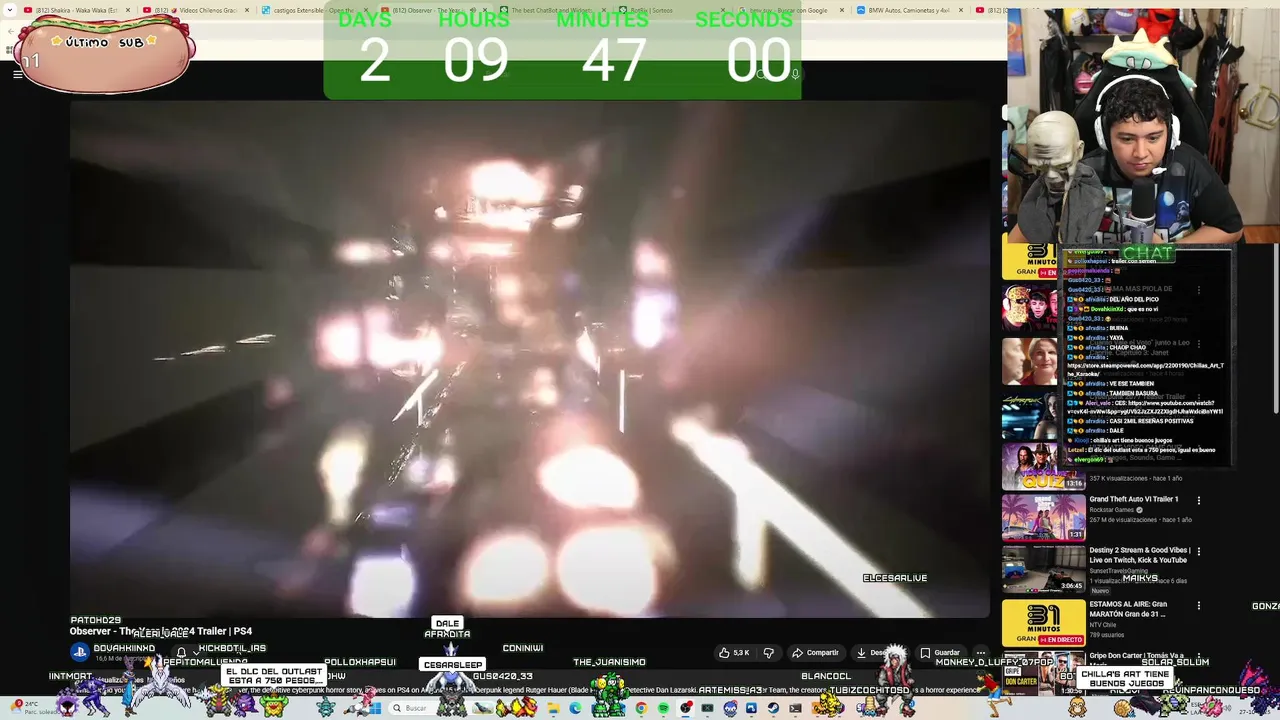Switch to the Shakira - Waka Waka tab
1280x720 pixels.
pos(75,10)
